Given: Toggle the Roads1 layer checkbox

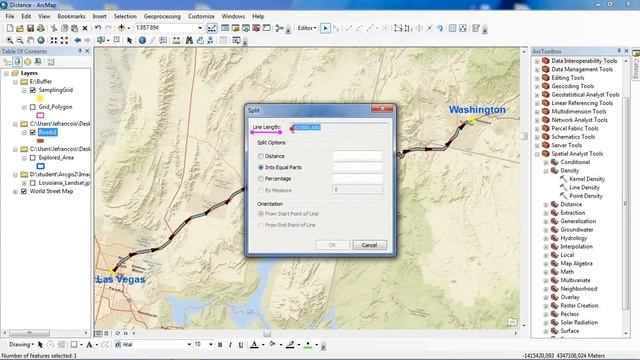Looking at the screenshot, I should pos(33,132).
